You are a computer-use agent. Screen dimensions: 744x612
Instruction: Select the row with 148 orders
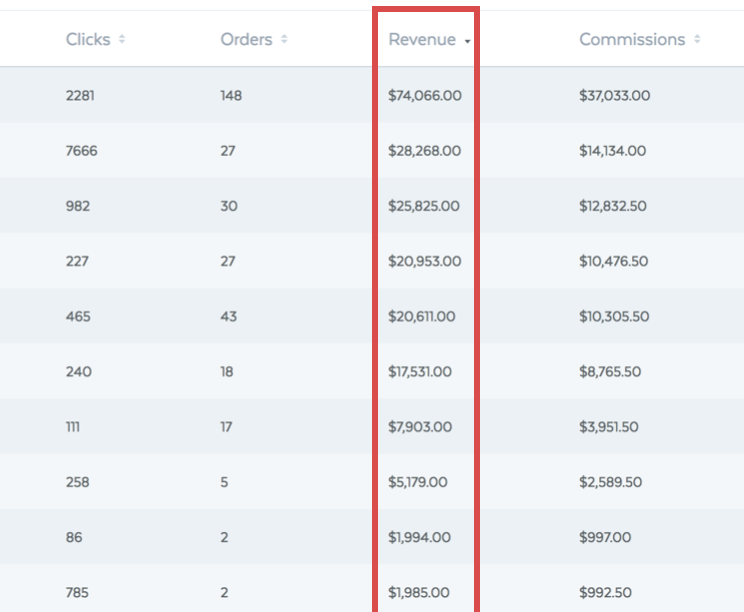[372, 95]
